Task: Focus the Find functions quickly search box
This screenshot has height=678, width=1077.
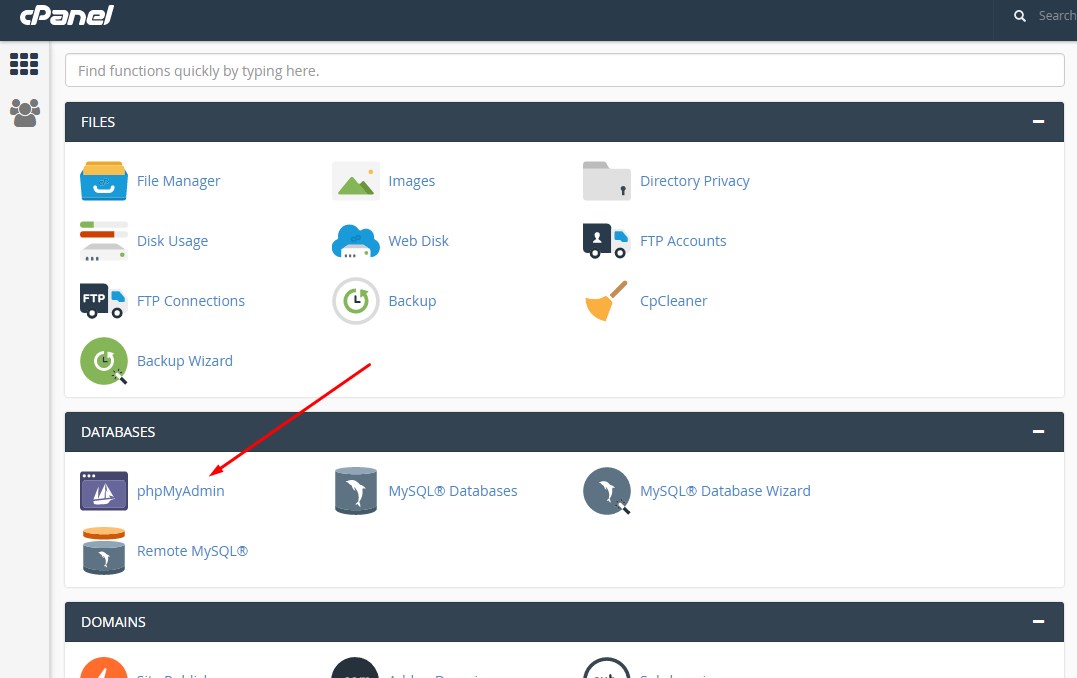Action: [x=565, y=71]
